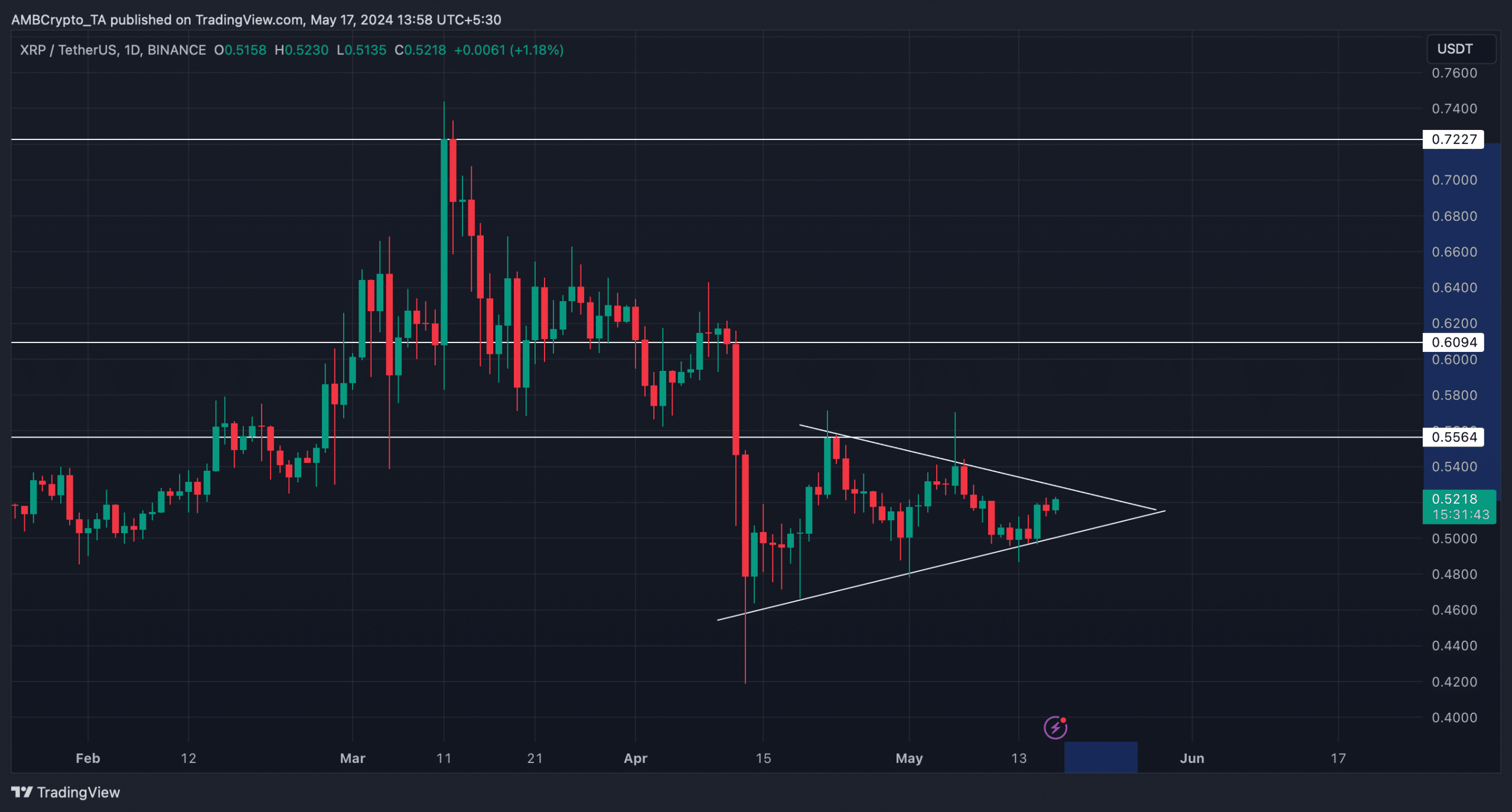Image resolution: width=1512 pixels, height=812 pixels.
Task: Click the long red candle of mid-April crash
Action: click(x=736, y=399)
